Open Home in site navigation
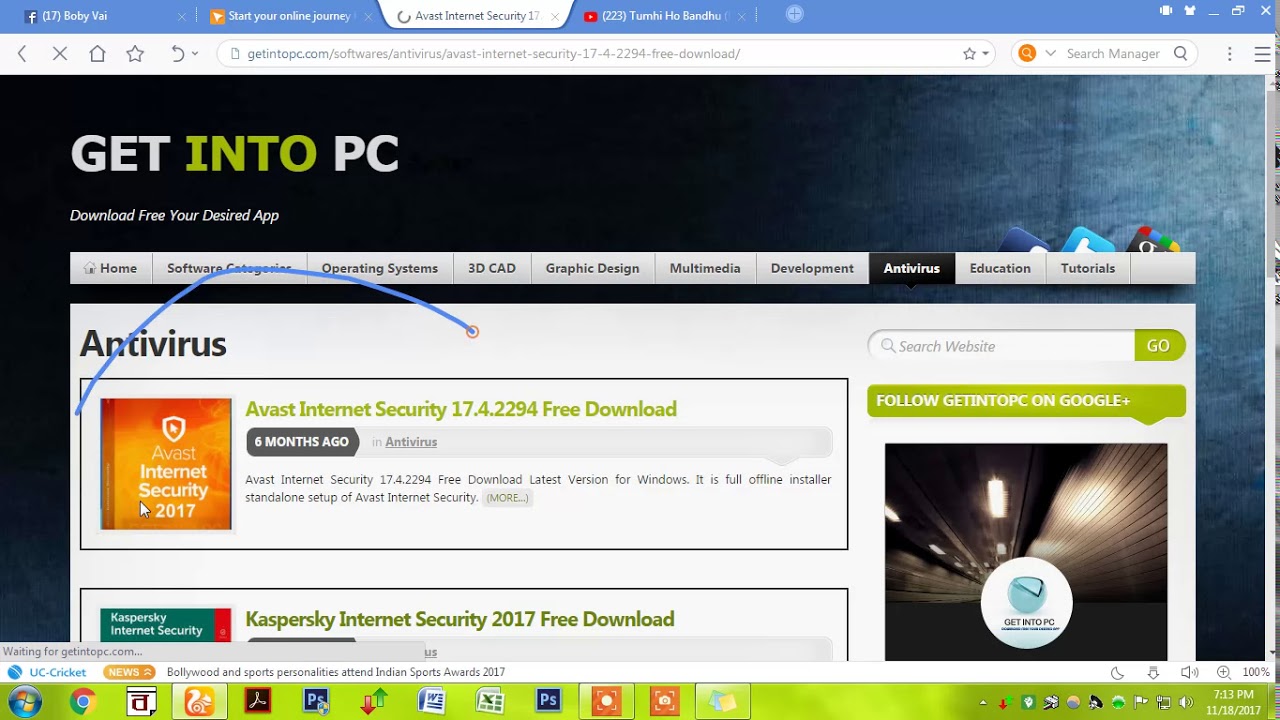The image size is (1280, 720). (111, 268)
